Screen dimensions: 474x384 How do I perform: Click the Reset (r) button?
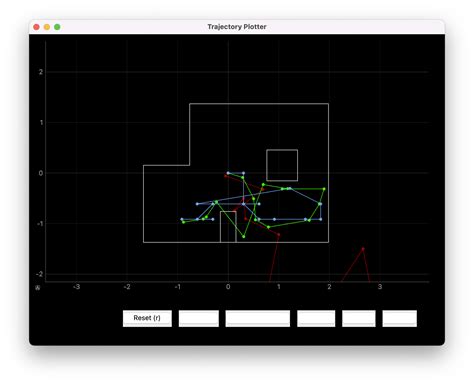[x=147, y=318]
